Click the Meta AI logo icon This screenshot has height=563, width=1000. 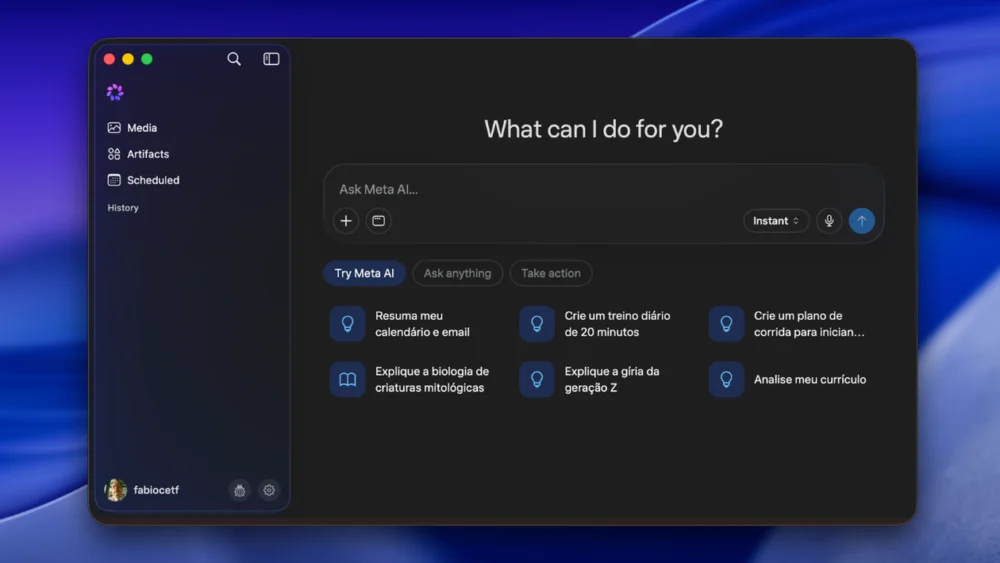coord(115,92)
